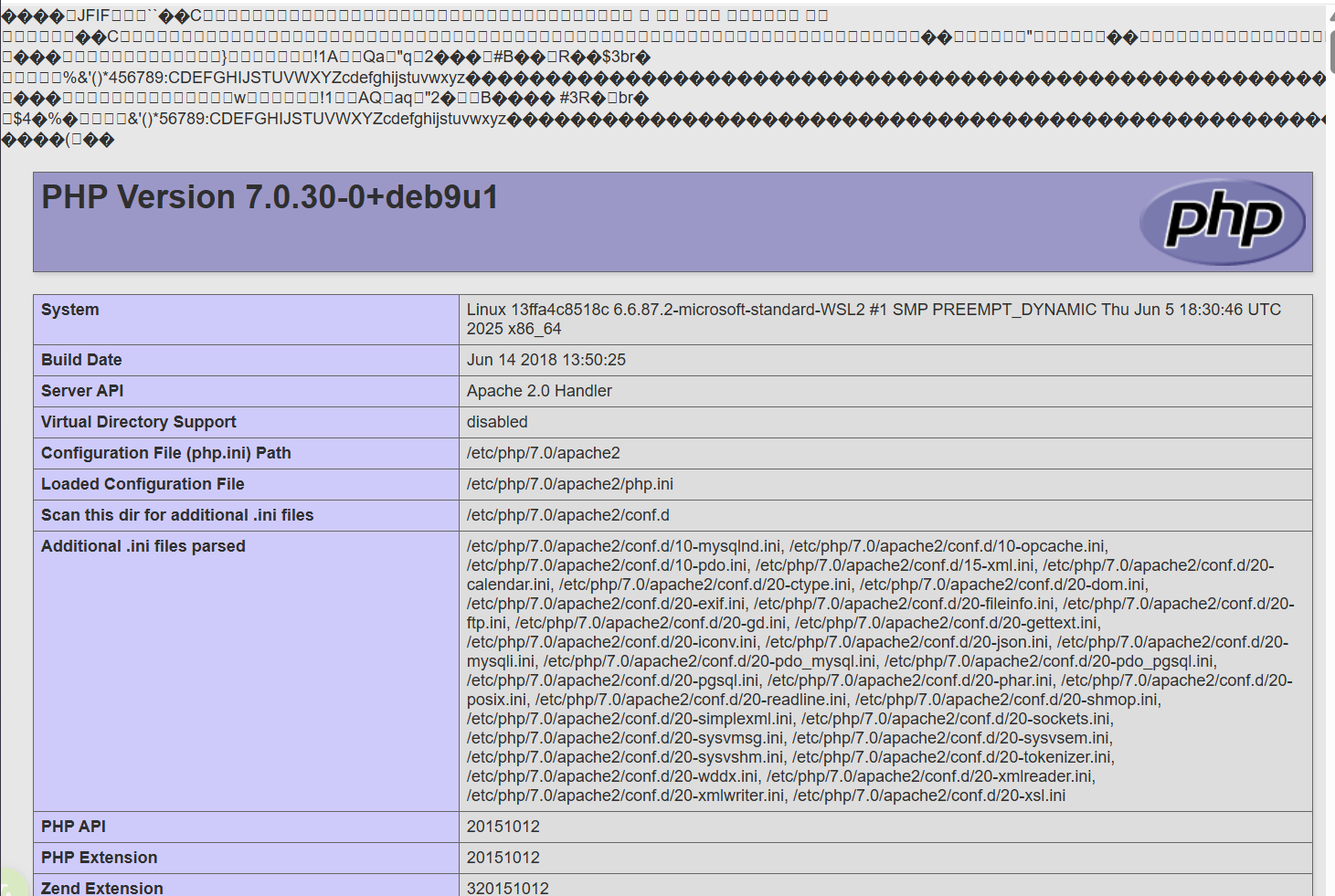The image size is (1335, 896).
Task: Click the 20-gd.ini path entry
Action: [x=649, y=623]
